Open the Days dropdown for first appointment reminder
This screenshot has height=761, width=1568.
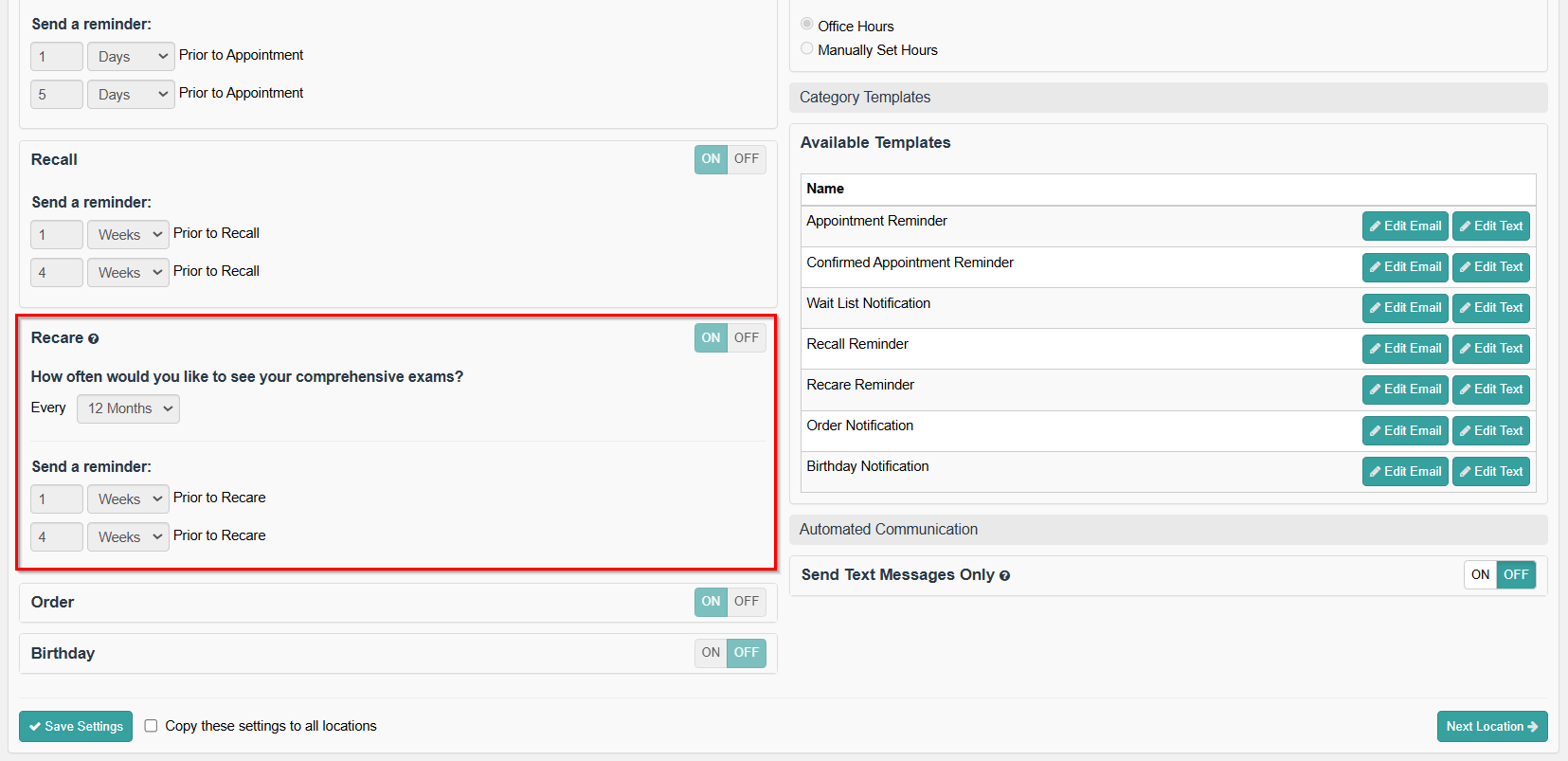point(131,57)
